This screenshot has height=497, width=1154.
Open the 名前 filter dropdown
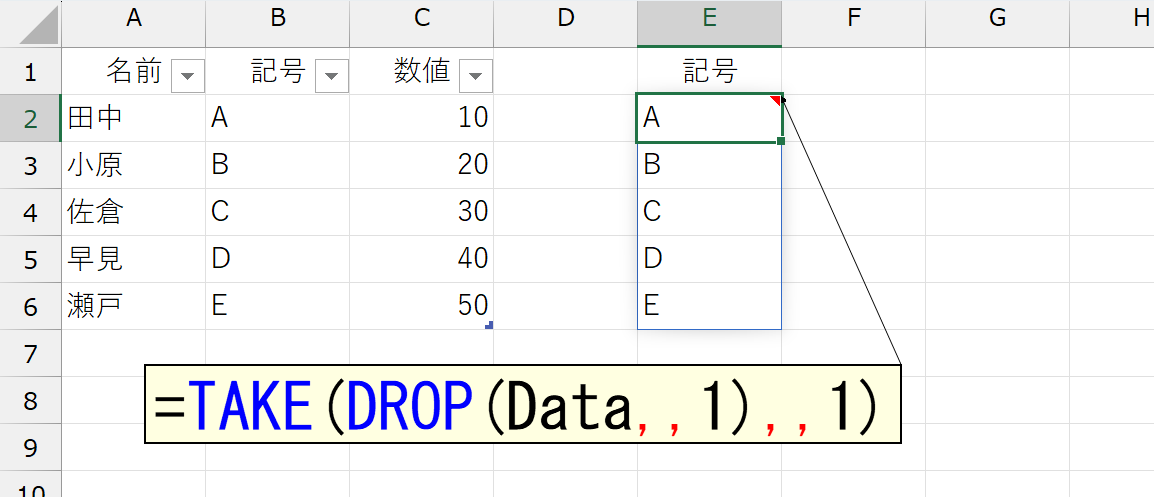(x=187, y=76)
